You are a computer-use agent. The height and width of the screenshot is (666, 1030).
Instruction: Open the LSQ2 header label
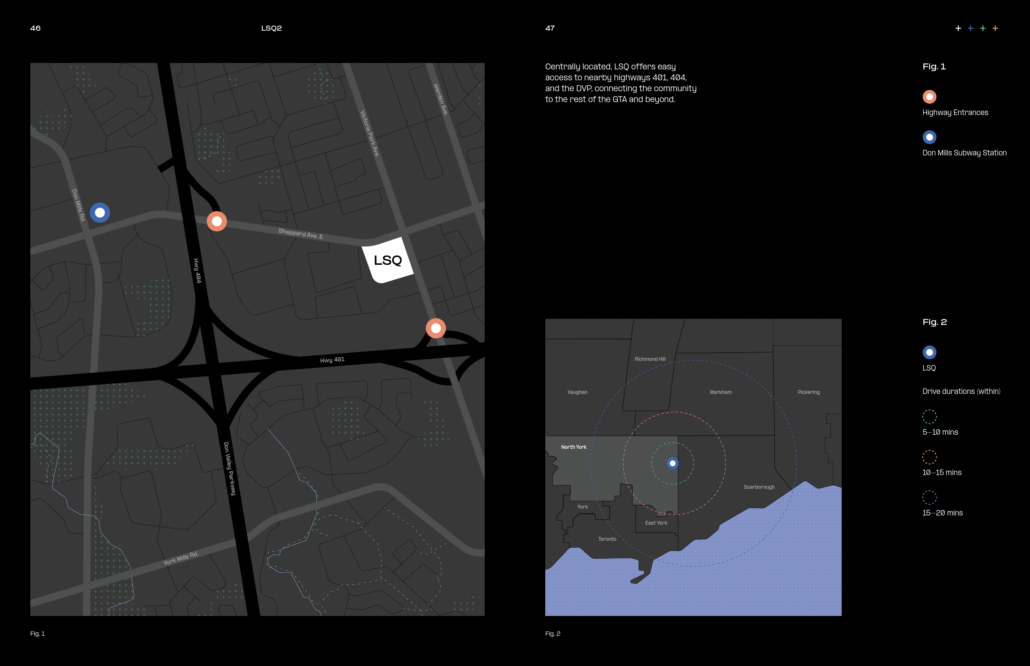click(270, 28)
